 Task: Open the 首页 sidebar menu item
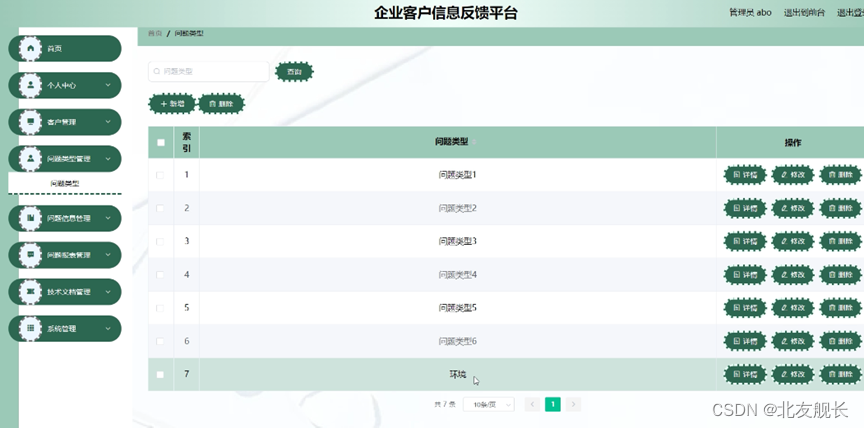point(64,48)
